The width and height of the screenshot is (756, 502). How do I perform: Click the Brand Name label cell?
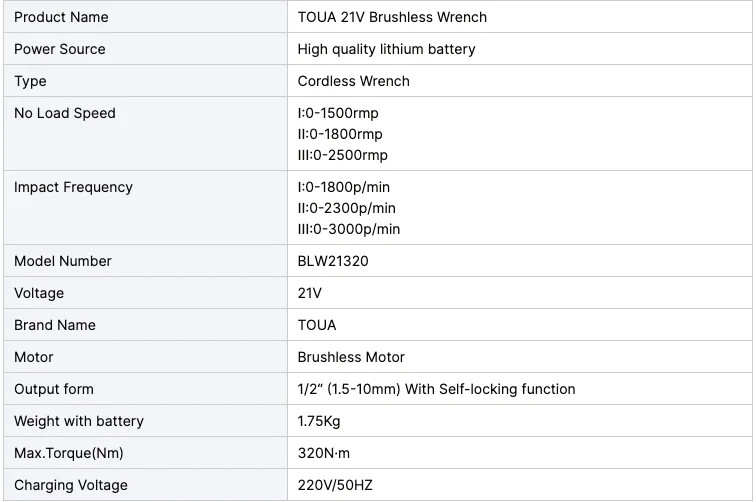[x=55, y=325]
